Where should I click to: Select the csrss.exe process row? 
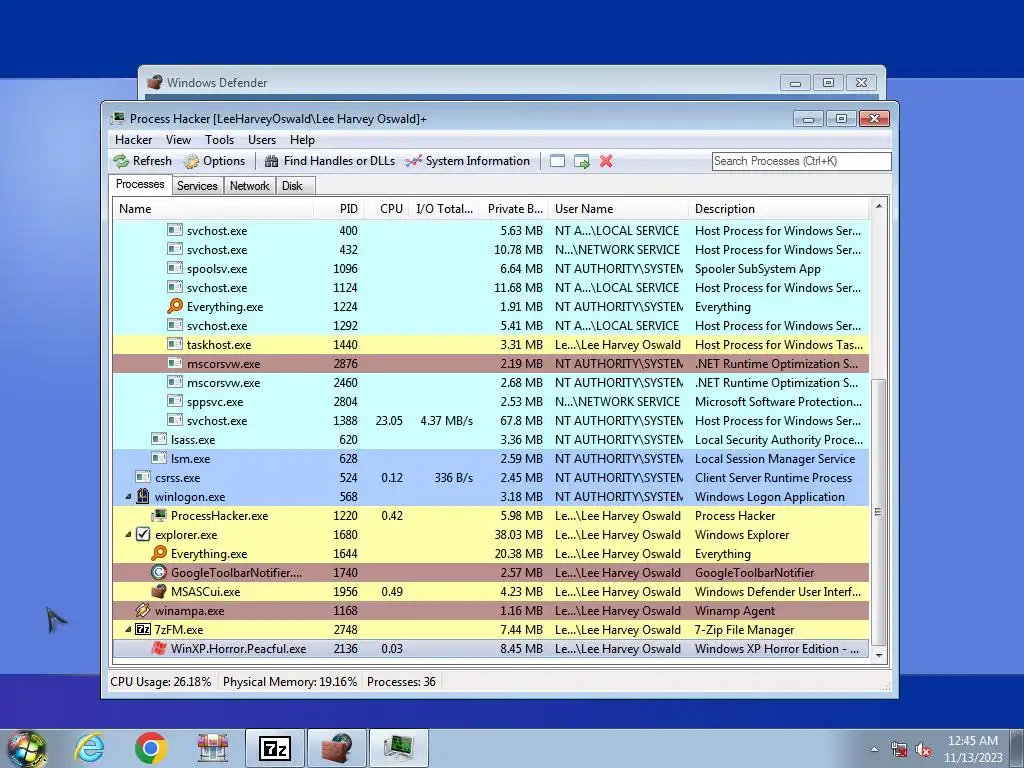[x=490, y=477]
